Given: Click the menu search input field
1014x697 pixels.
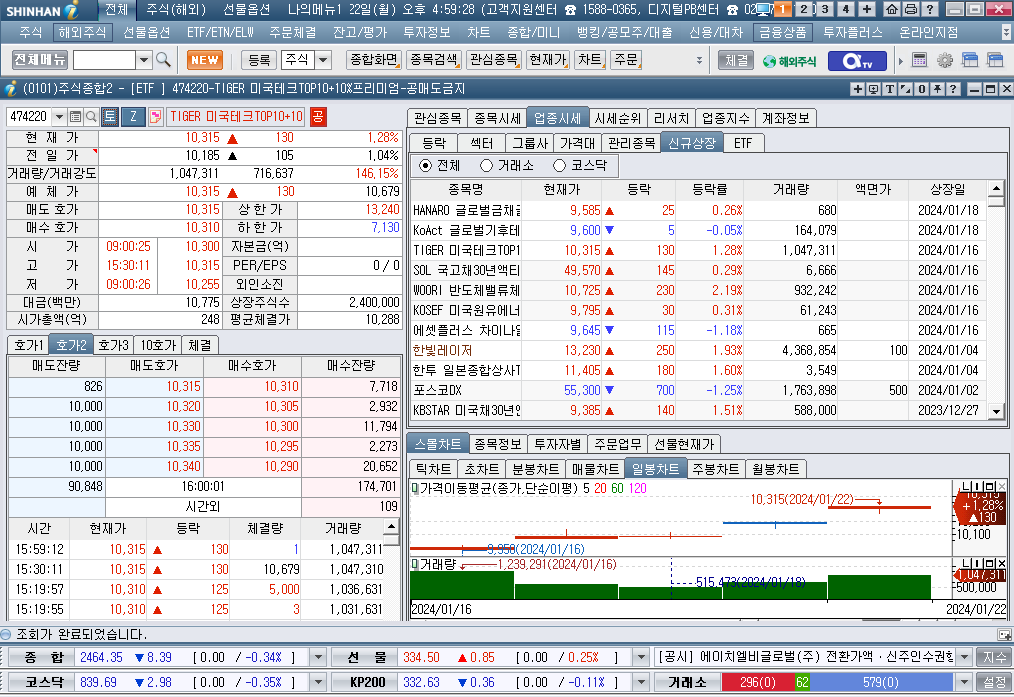Looking at the screenshot, I should (x=105, y=60).
